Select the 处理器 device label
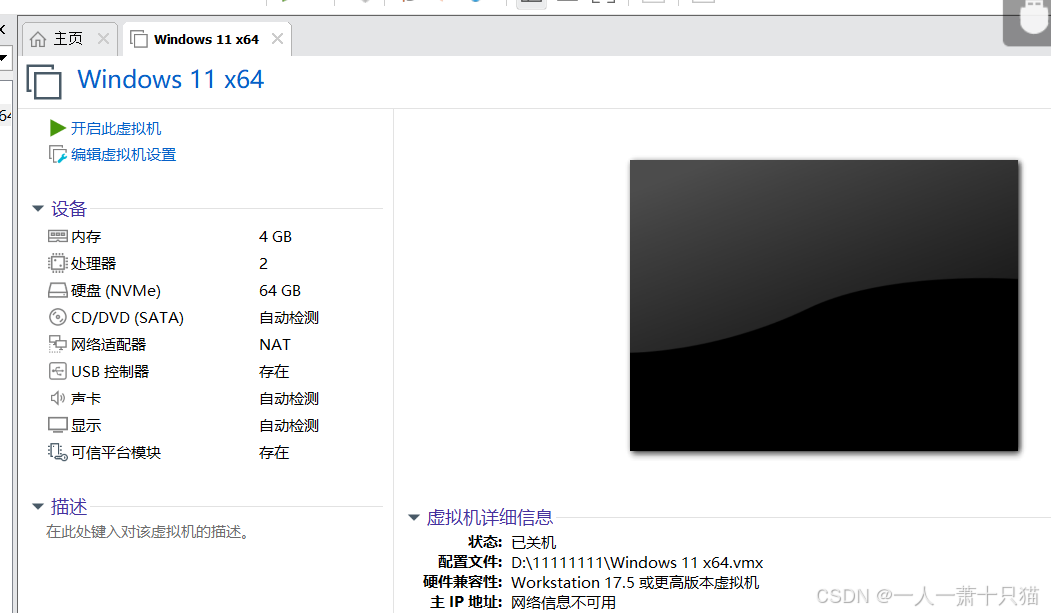The height and width of the screenshot is (613, 1051). (x=93, y=263)
